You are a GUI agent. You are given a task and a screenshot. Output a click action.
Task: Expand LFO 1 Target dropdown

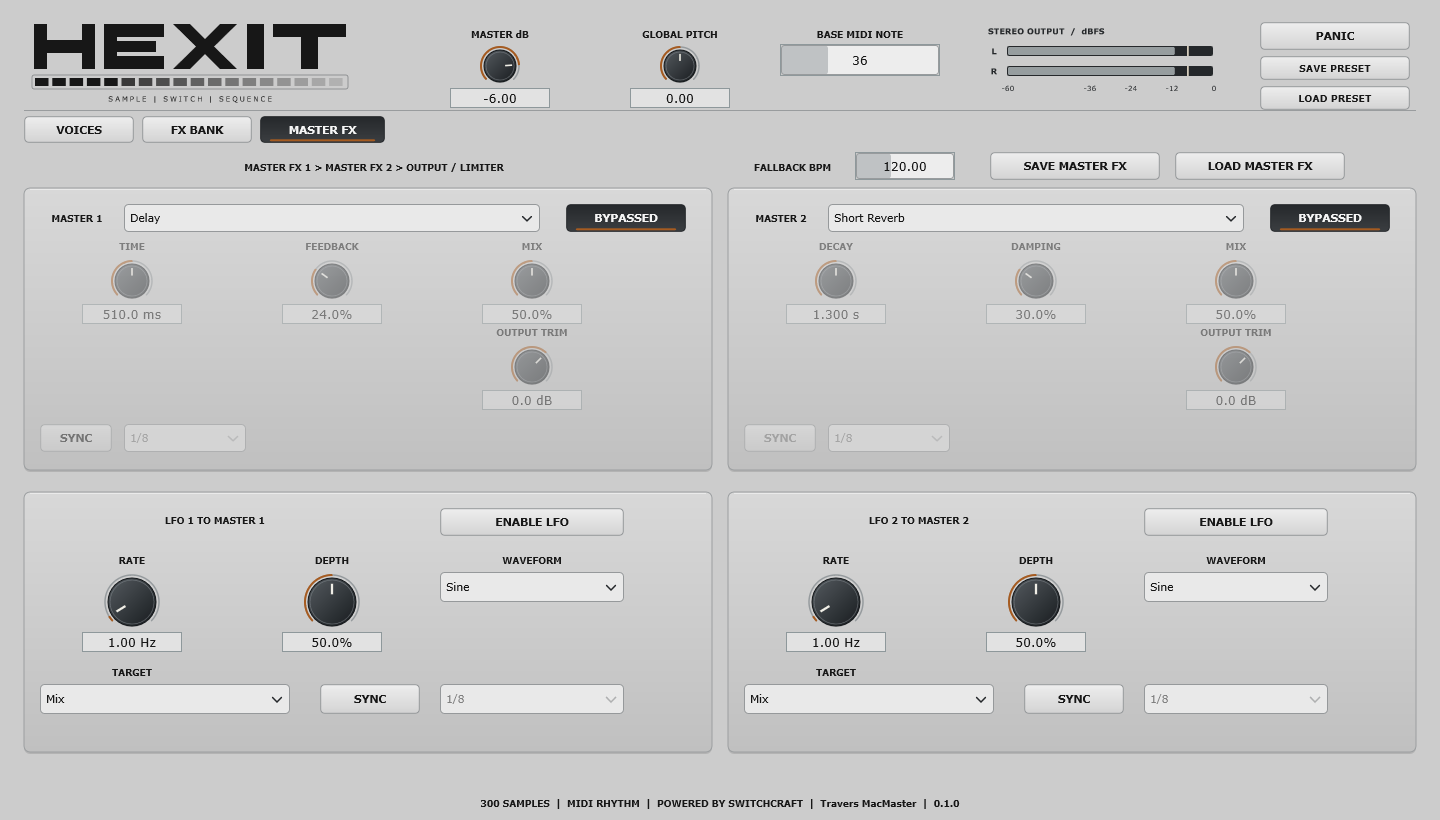(x=165, y=699)
